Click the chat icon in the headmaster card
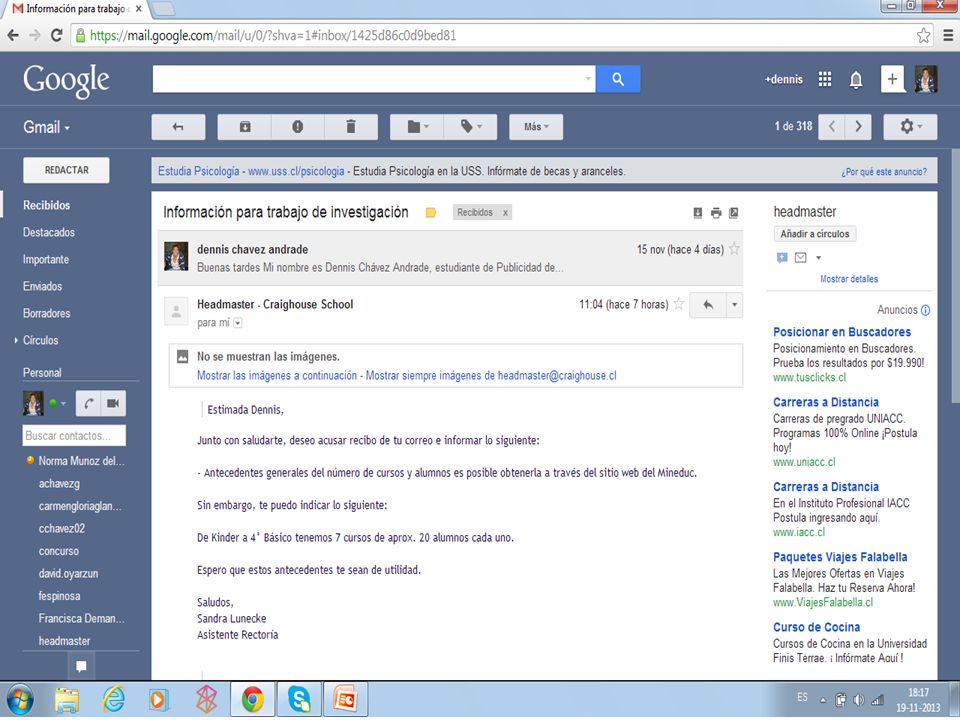 point(782,258)
